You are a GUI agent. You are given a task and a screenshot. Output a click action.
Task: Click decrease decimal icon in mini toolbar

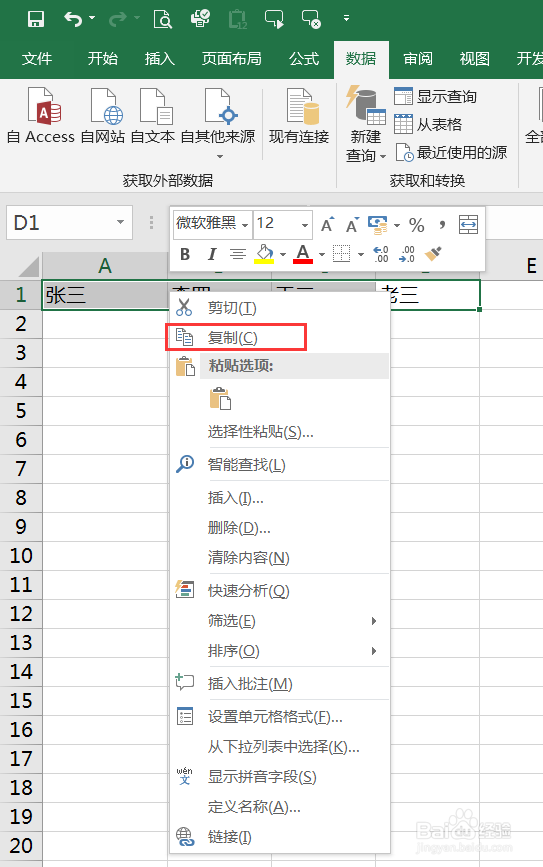(x=407, y=254)
